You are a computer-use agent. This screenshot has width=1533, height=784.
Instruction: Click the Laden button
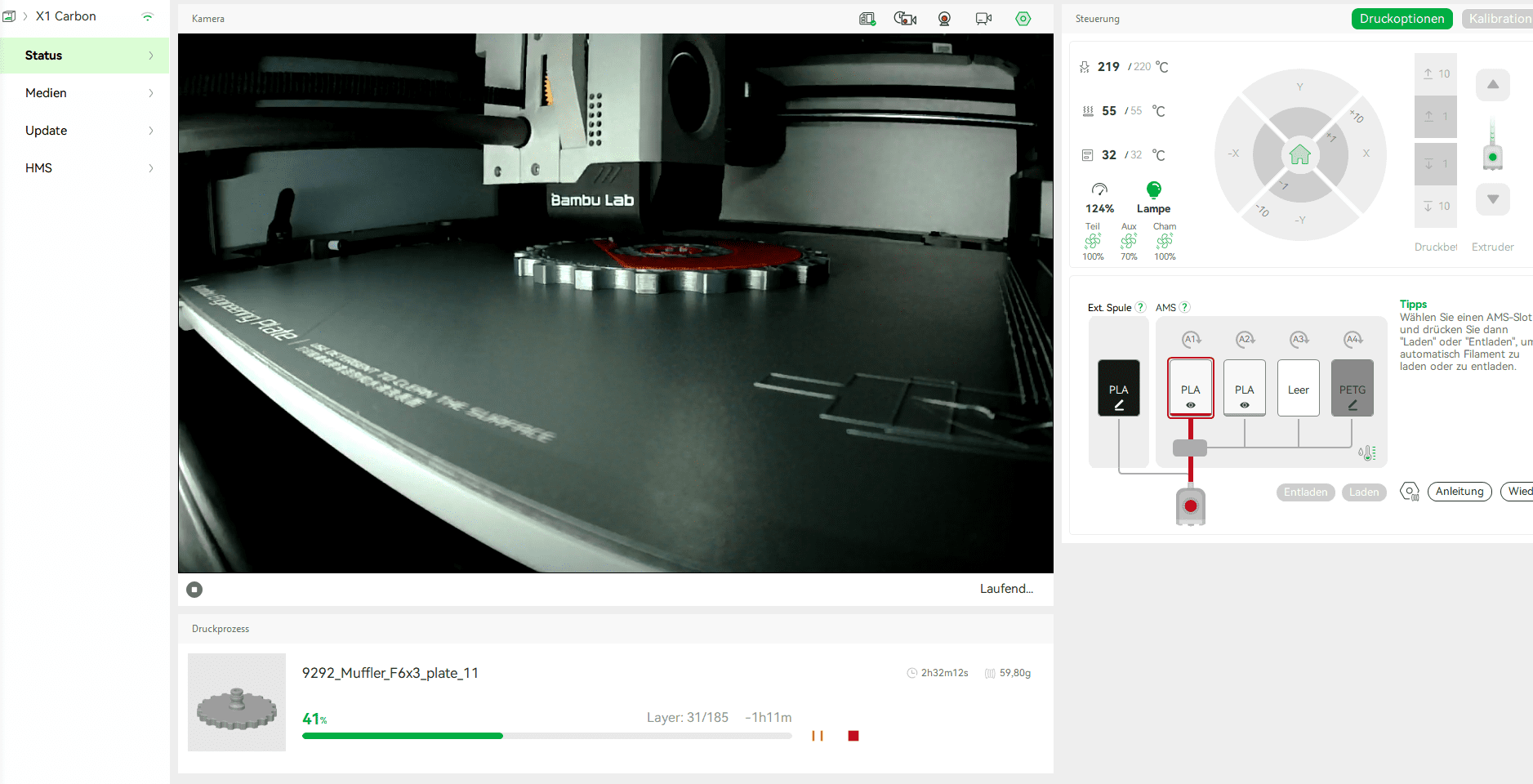click(1364, 492)
